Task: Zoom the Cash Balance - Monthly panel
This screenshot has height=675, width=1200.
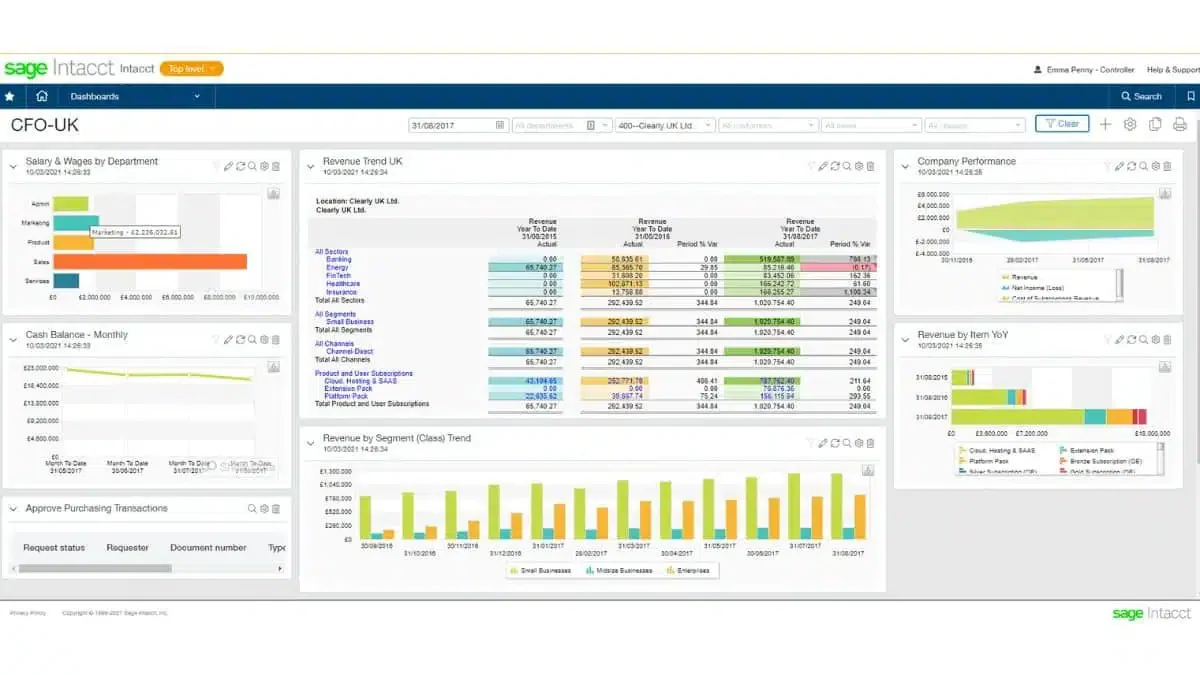Action: point(252,340)
